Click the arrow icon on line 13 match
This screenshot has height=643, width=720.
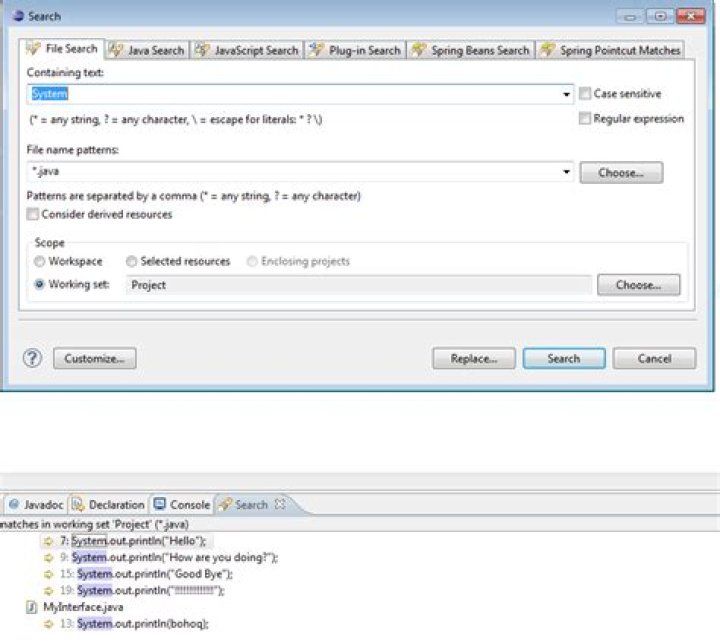(x=48, y=624)
